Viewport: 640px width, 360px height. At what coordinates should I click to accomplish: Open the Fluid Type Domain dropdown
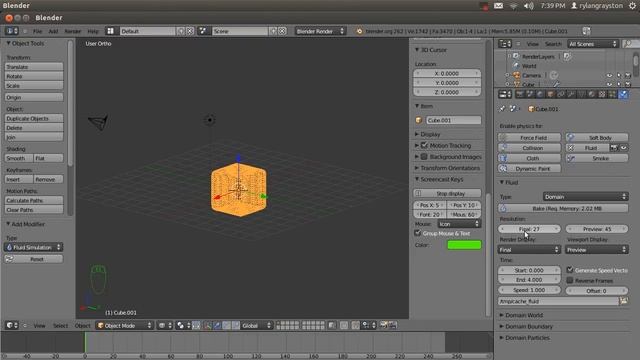585,197
